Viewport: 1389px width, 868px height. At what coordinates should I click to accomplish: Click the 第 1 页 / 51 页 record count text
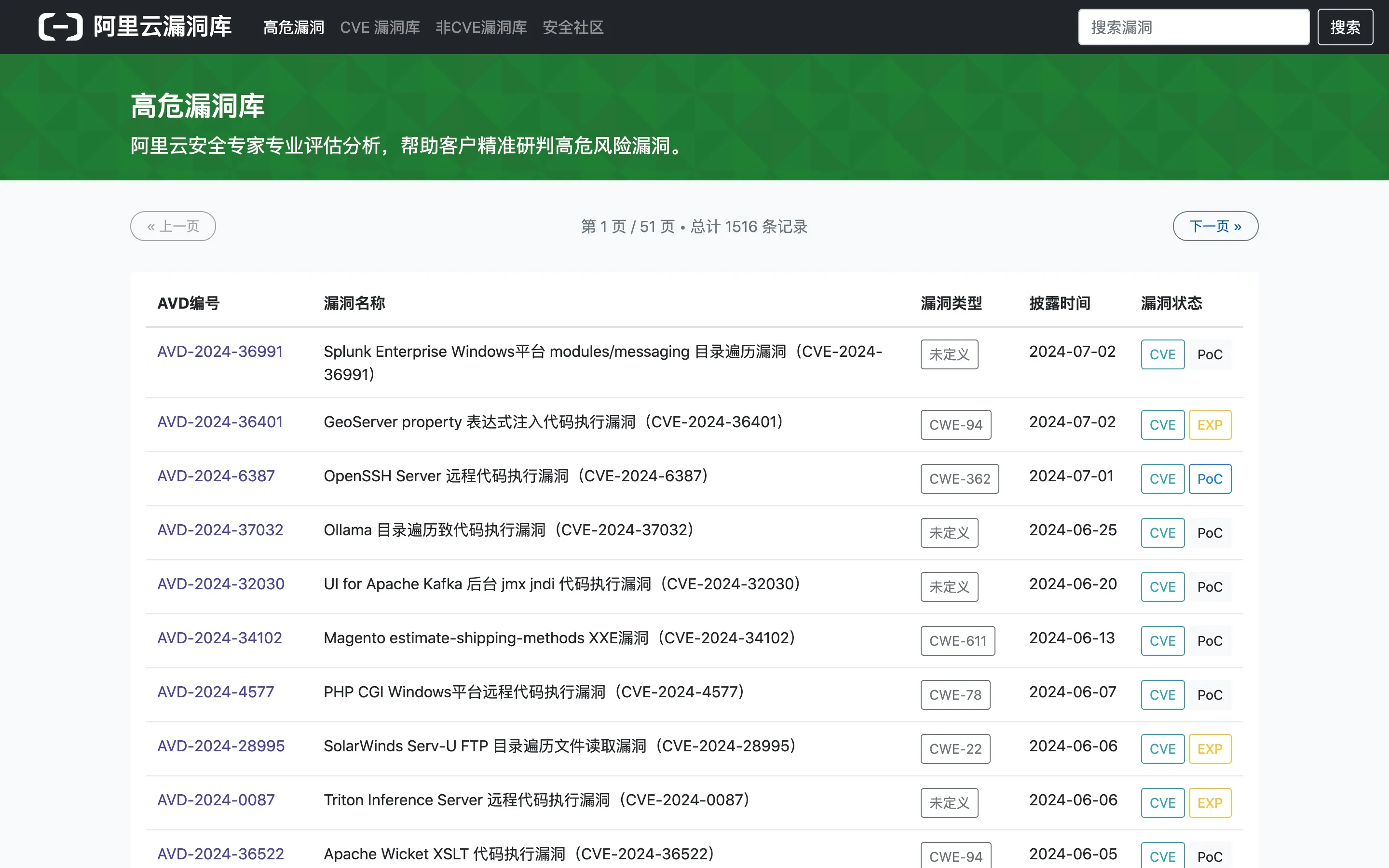pos(694,226)
